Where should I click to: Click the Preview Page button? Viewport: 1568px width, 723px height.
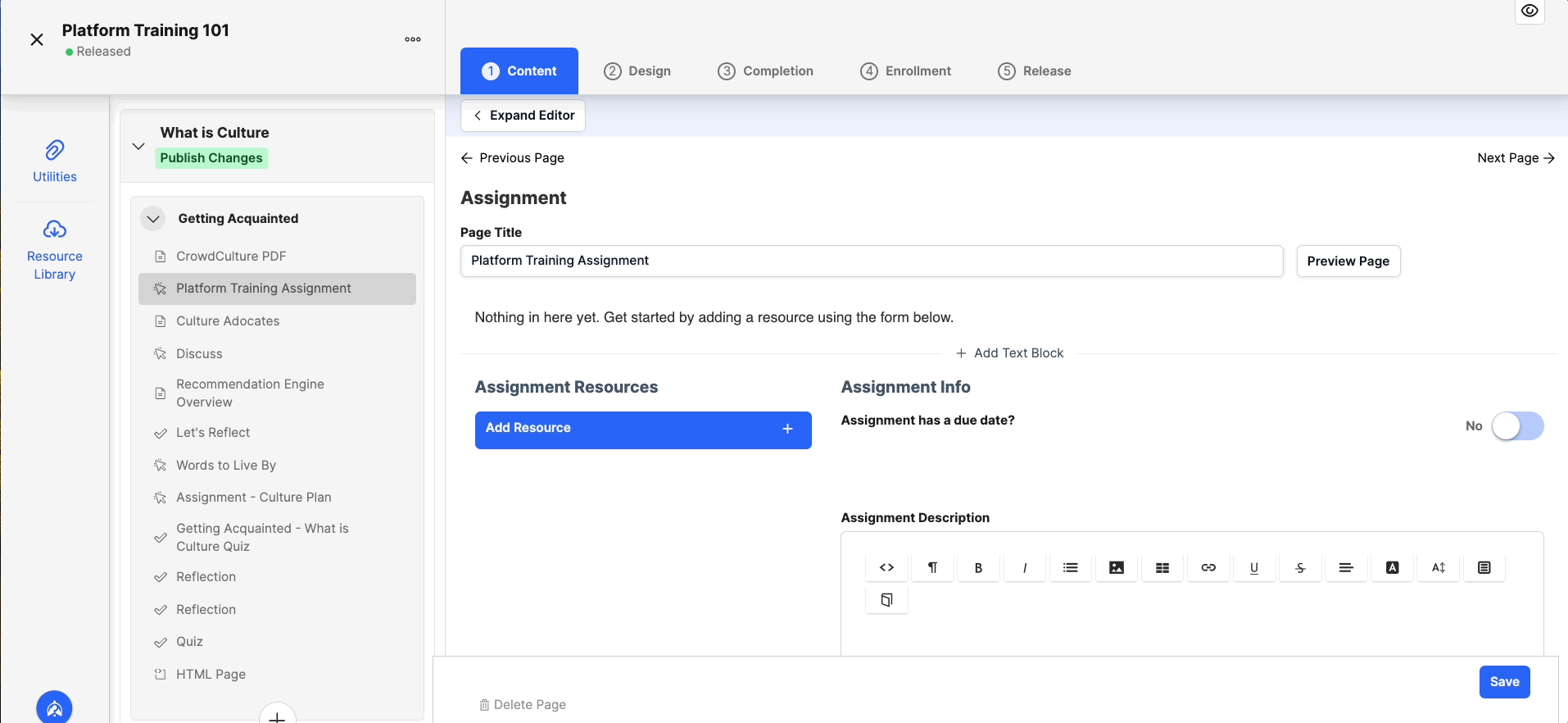[1348, 261]
